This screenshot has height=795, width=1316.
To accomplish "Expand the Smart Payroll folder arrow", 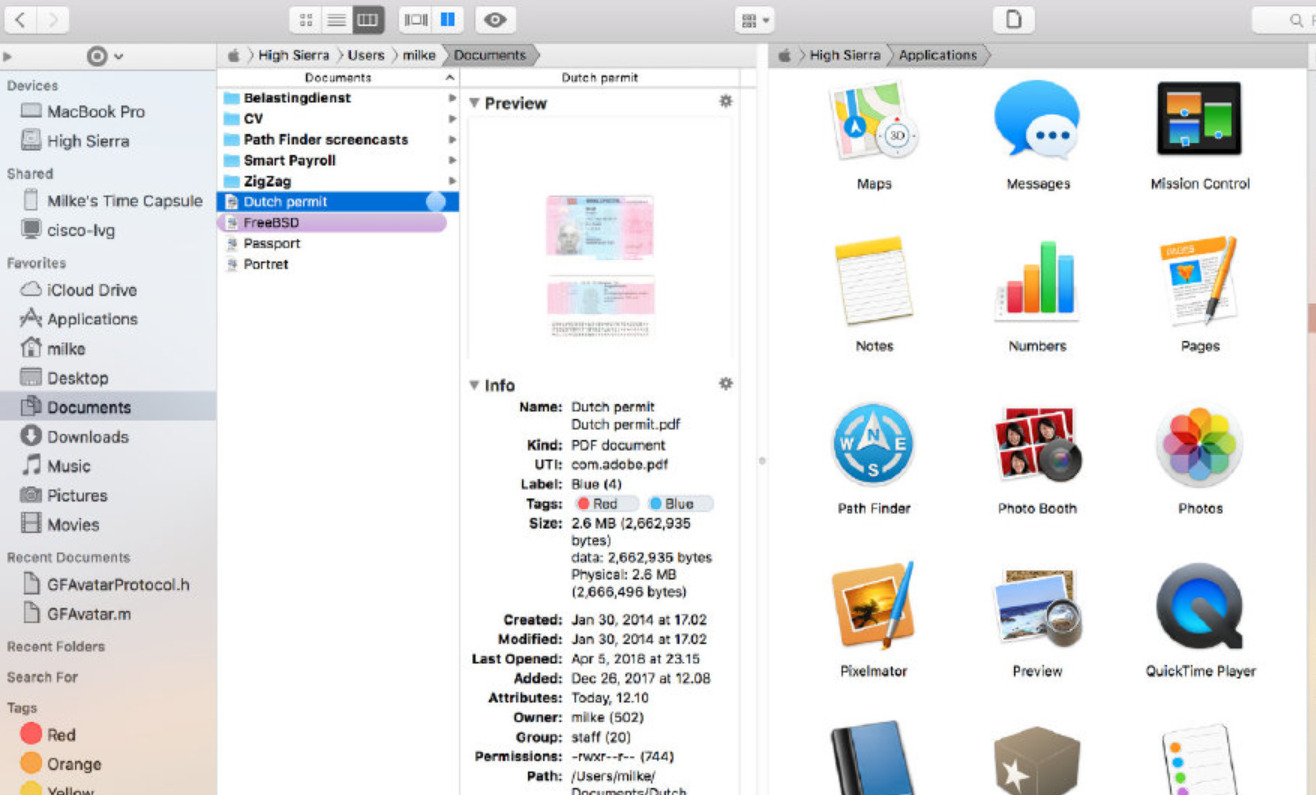I will (x=452, y=160).
